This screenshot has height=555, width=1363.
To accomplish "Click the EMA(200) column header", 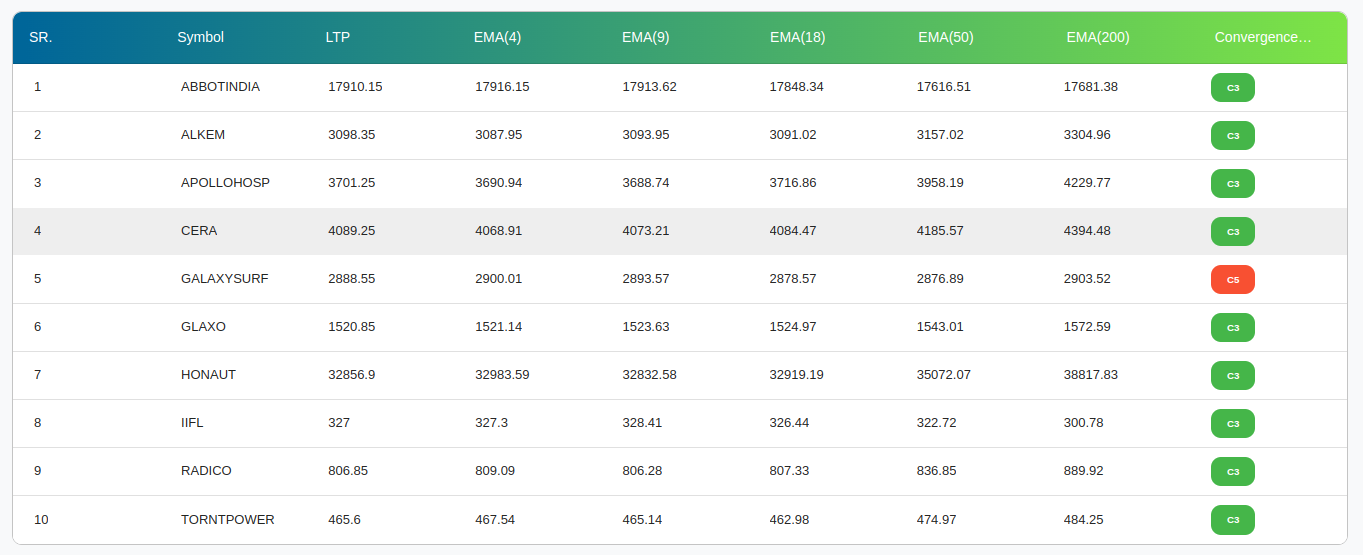I will pyautogui.click(x=1098, y=37).
